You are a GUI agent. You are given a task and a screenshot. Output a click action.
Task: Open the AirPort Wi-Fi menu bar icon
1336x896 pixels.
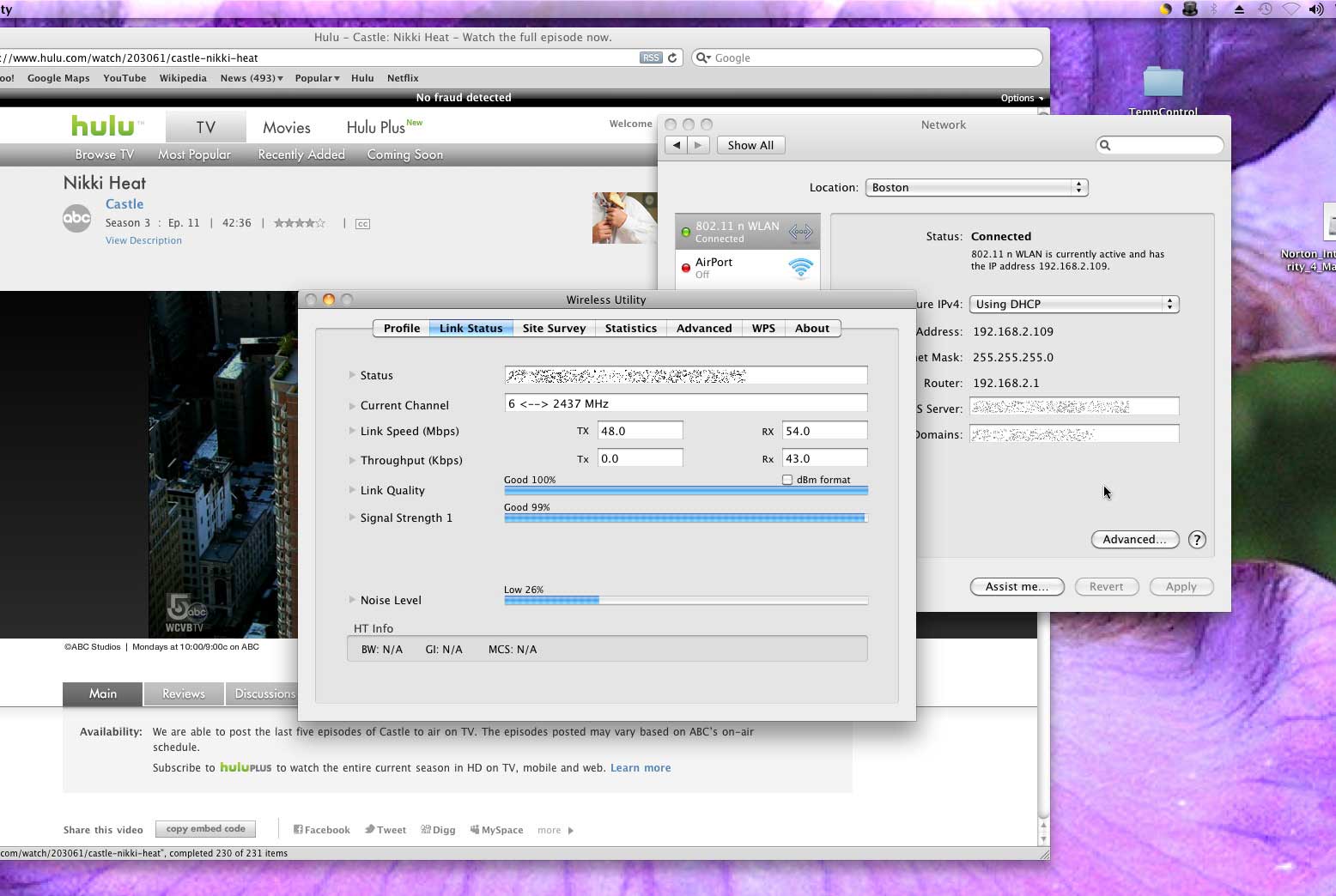click(x=1290, y=9)
